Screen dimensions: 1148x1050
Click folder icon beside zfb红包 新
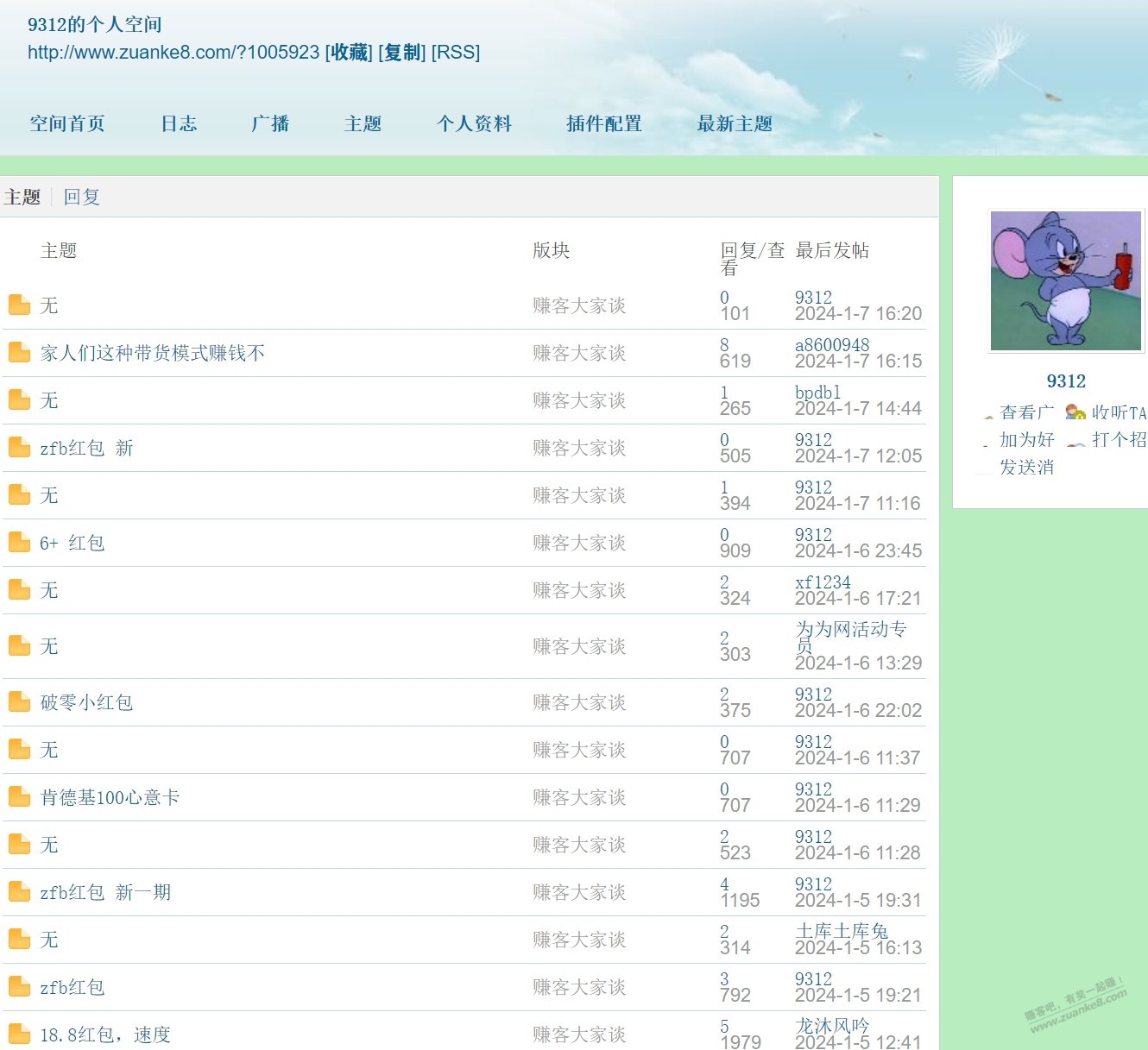pos(19,447)
